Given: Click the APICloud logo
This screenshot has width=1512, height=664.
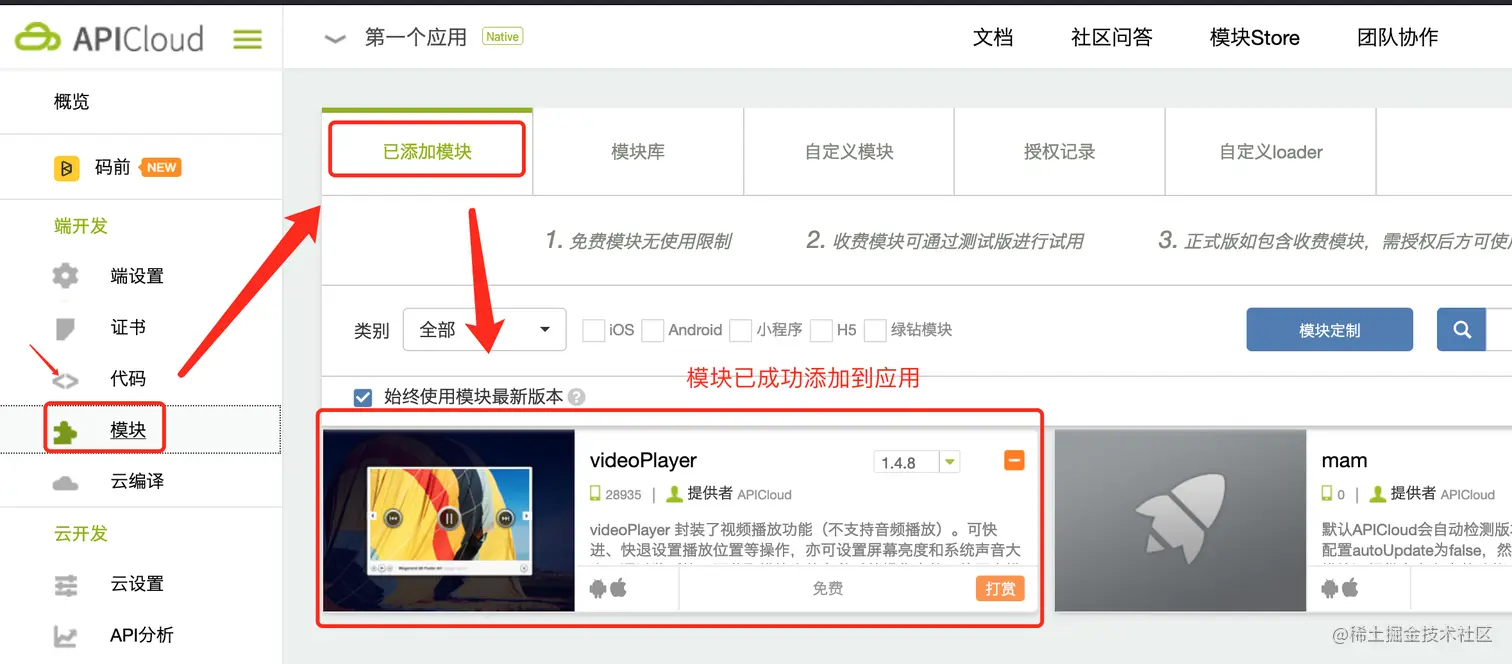Looking at the screenshot, I should (x=109, y=38).
